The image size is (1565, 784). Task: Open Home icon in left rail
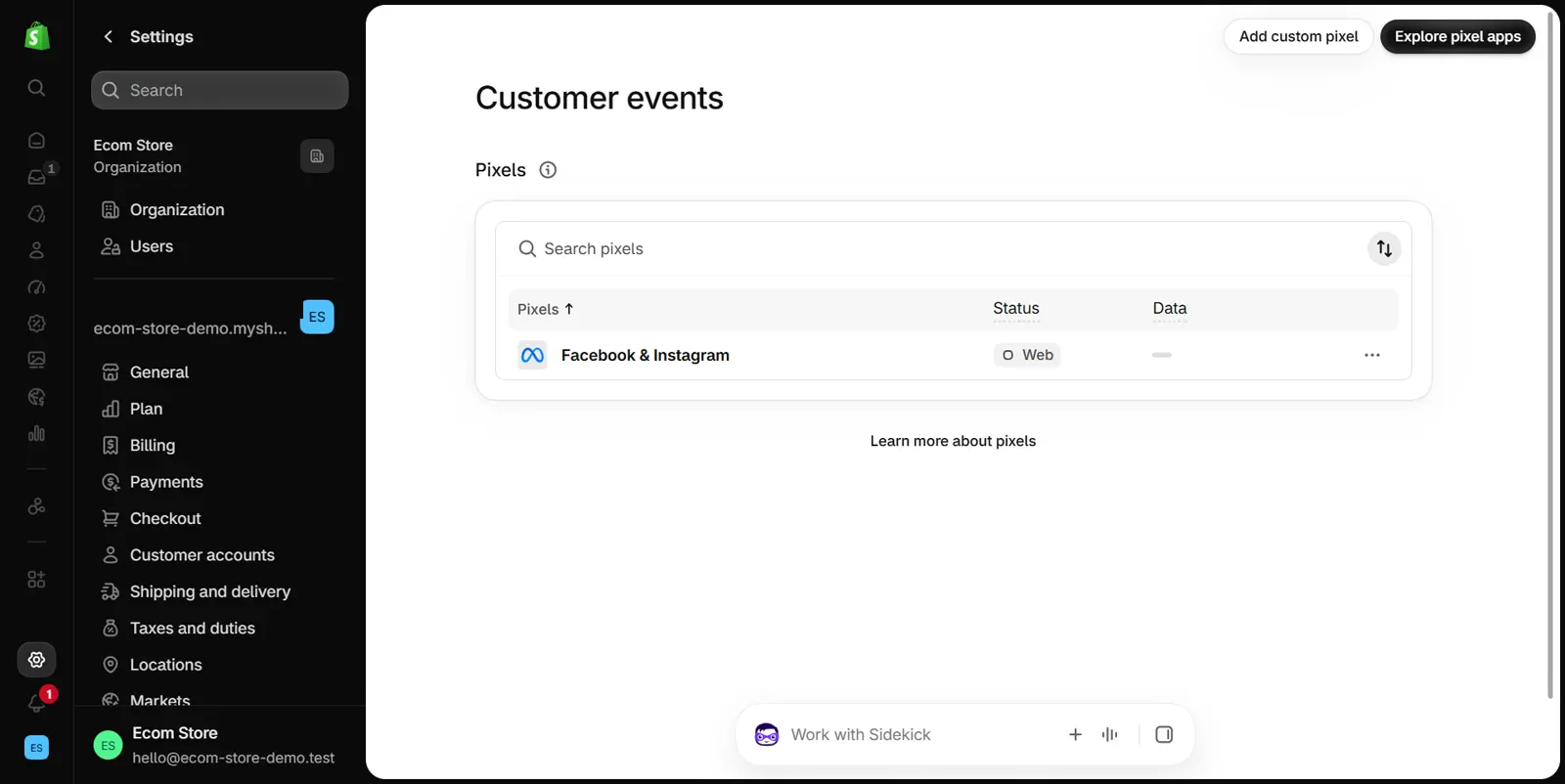coord(36,140)
